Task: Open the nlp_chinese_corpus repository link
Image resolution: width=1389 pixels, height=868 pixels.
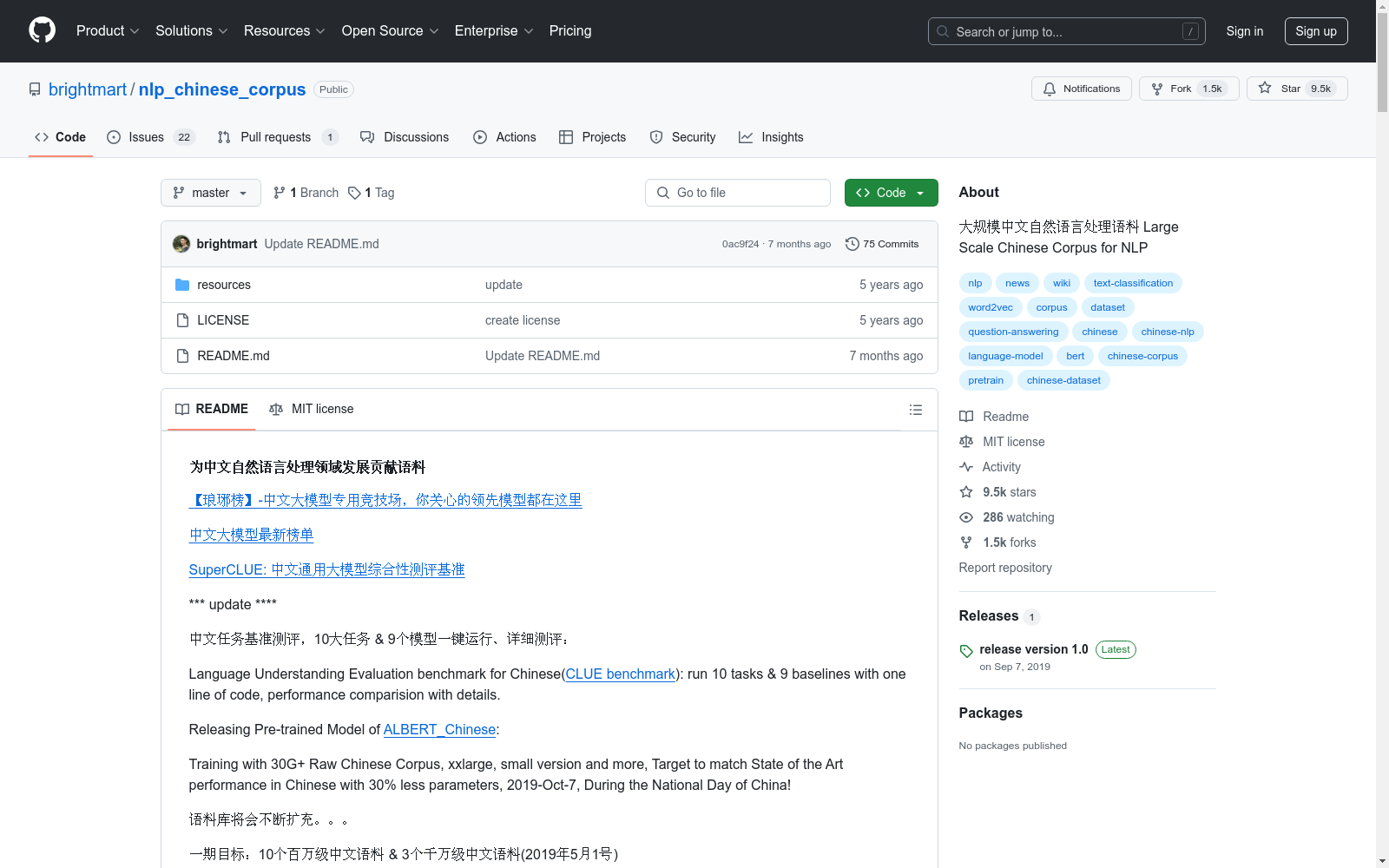Action: click(x=222, y=89)
